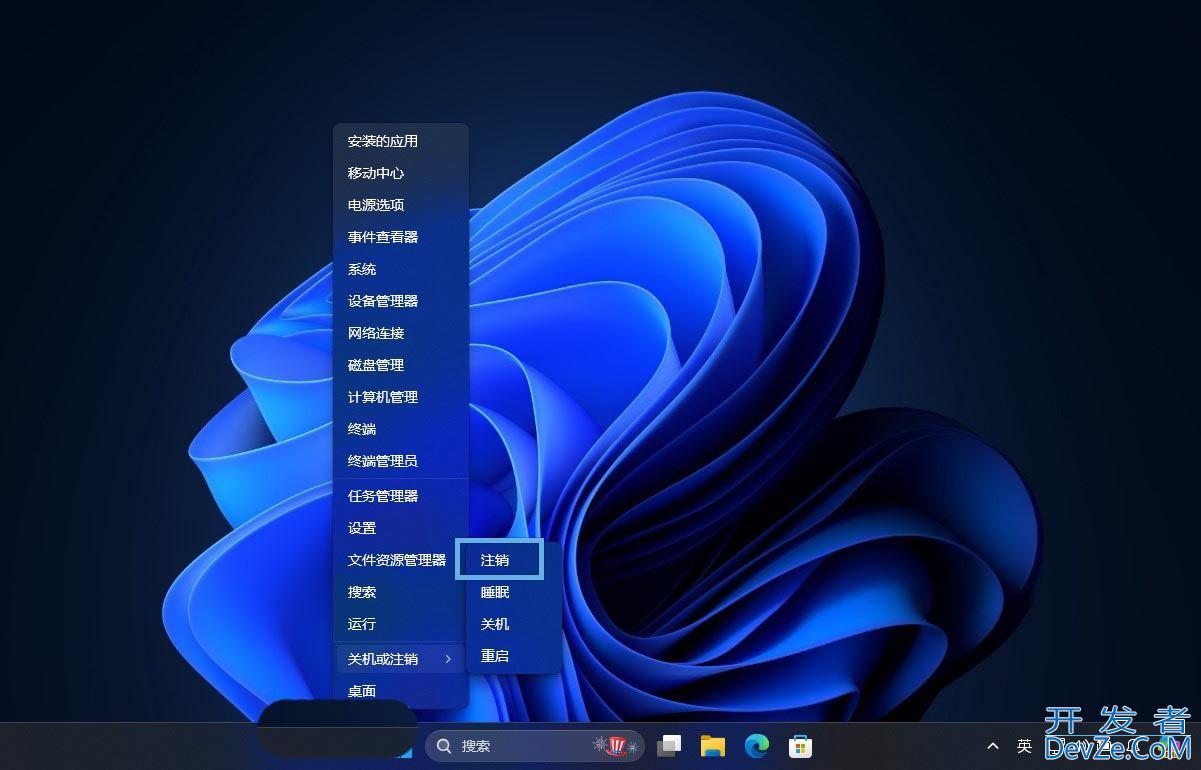The width and height of the screenshot is (1201, 770).
Task: Launch 计算机管理
Action: [x=400, y=397]
